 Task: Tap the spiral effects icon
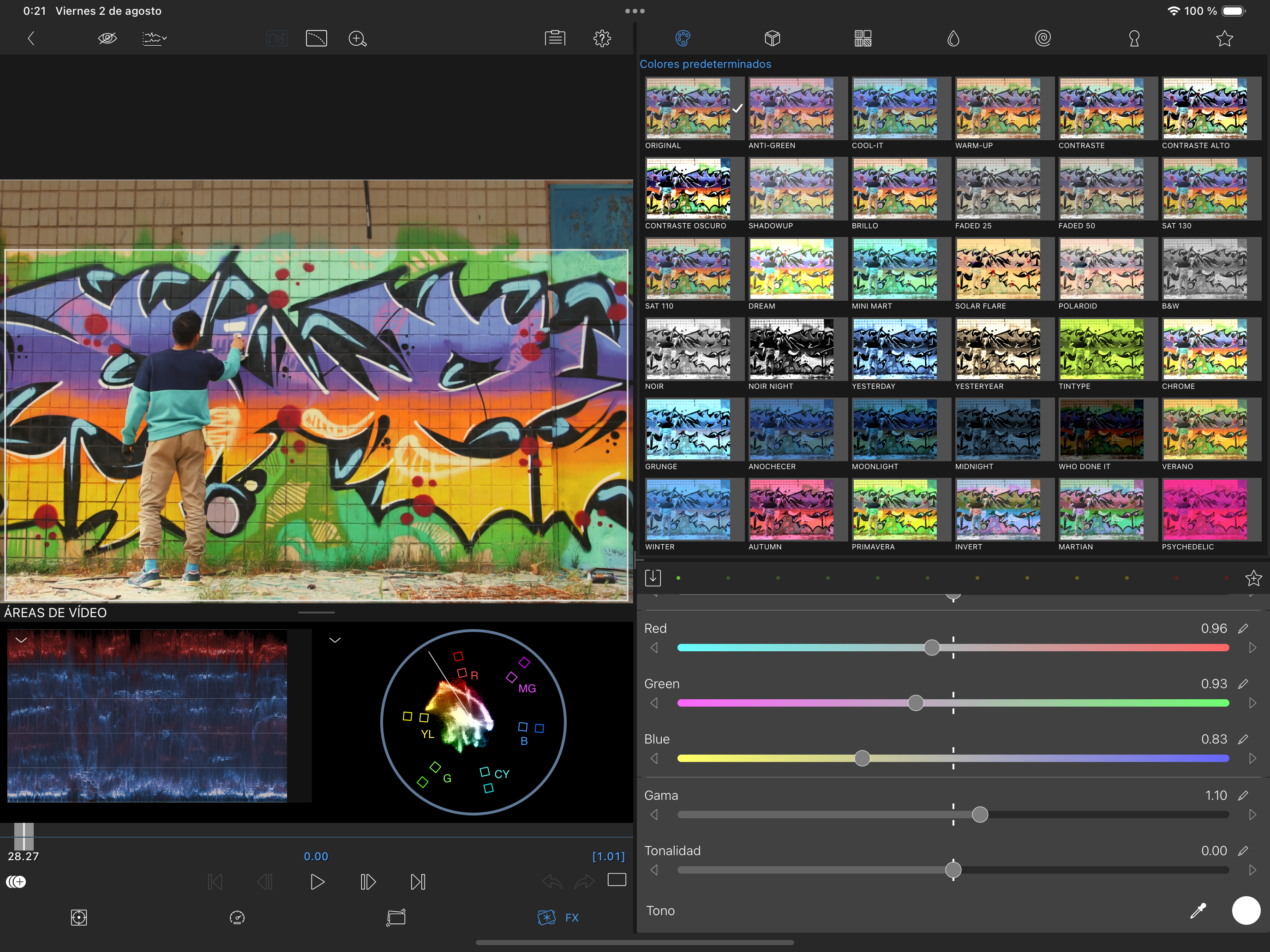[x=1042, y=38]
